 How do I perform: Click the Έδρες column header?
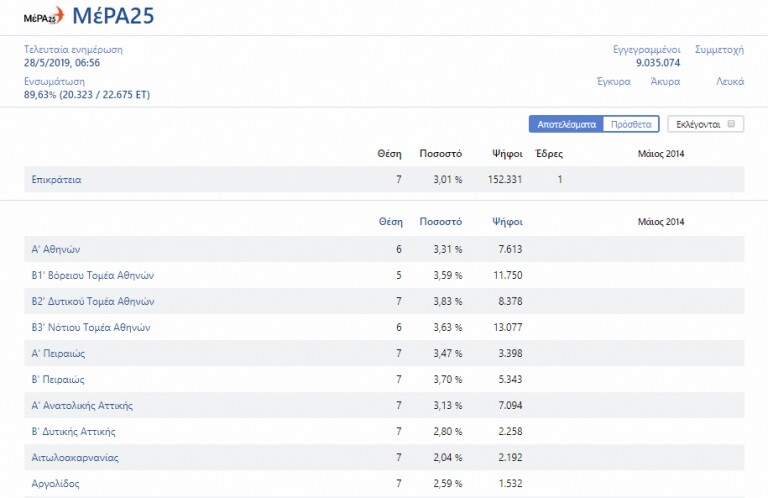[x=549, y=154]
